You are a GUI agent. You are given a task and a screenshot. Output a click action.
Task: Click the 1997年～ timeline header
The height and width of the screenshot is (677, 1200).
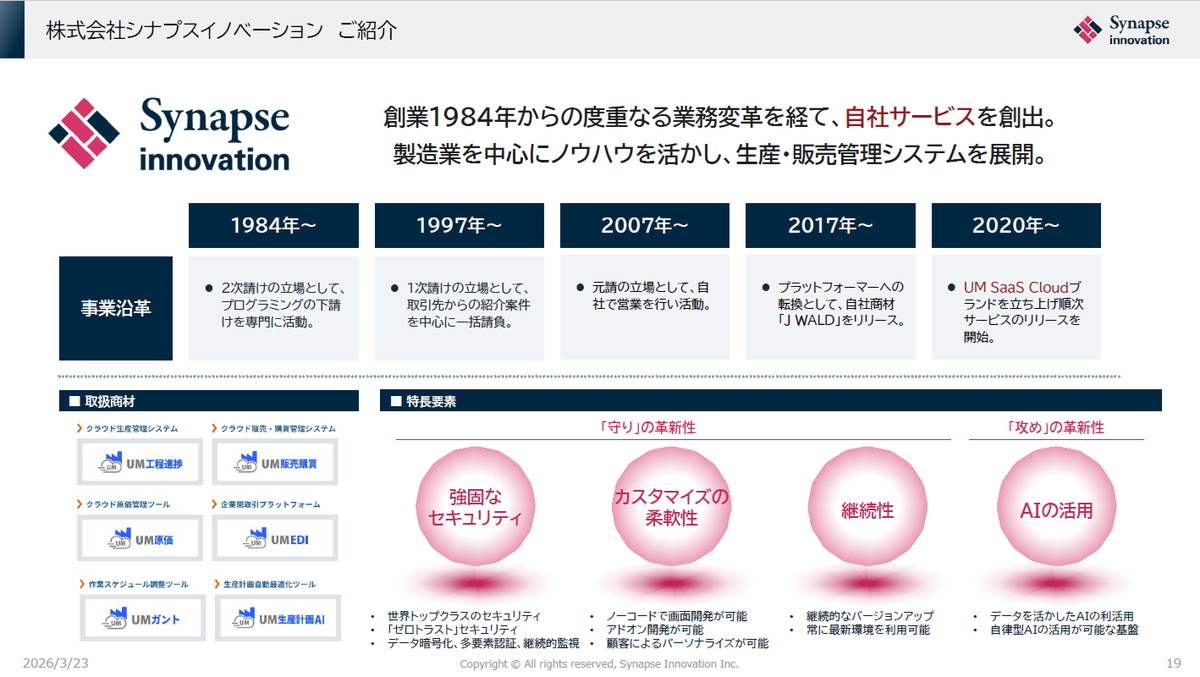pos(459,225)
